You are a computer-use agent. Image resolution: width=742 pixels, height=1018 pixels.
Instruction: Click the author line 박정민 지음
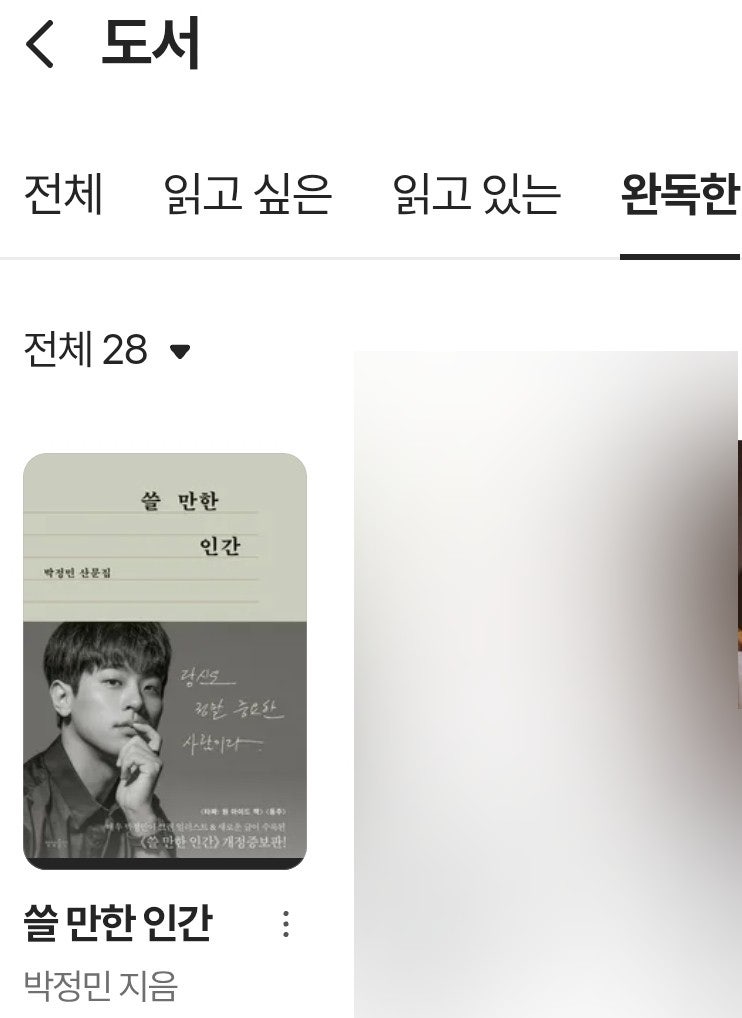pyautogui.click(x=101, y=986)
